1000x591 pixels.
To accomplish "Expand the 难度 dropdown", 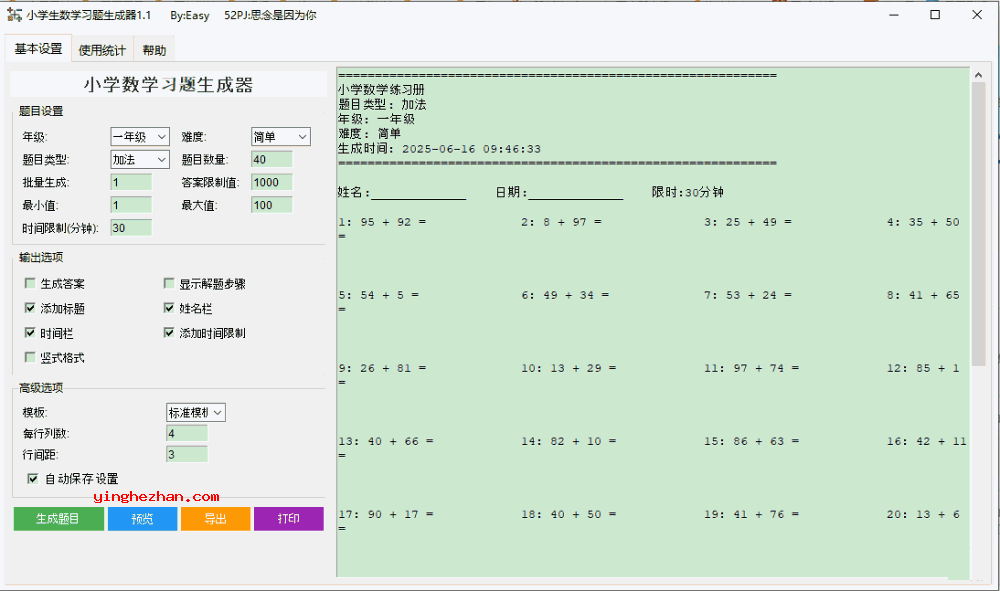I will pyautogui.click(x=281, y=136).
